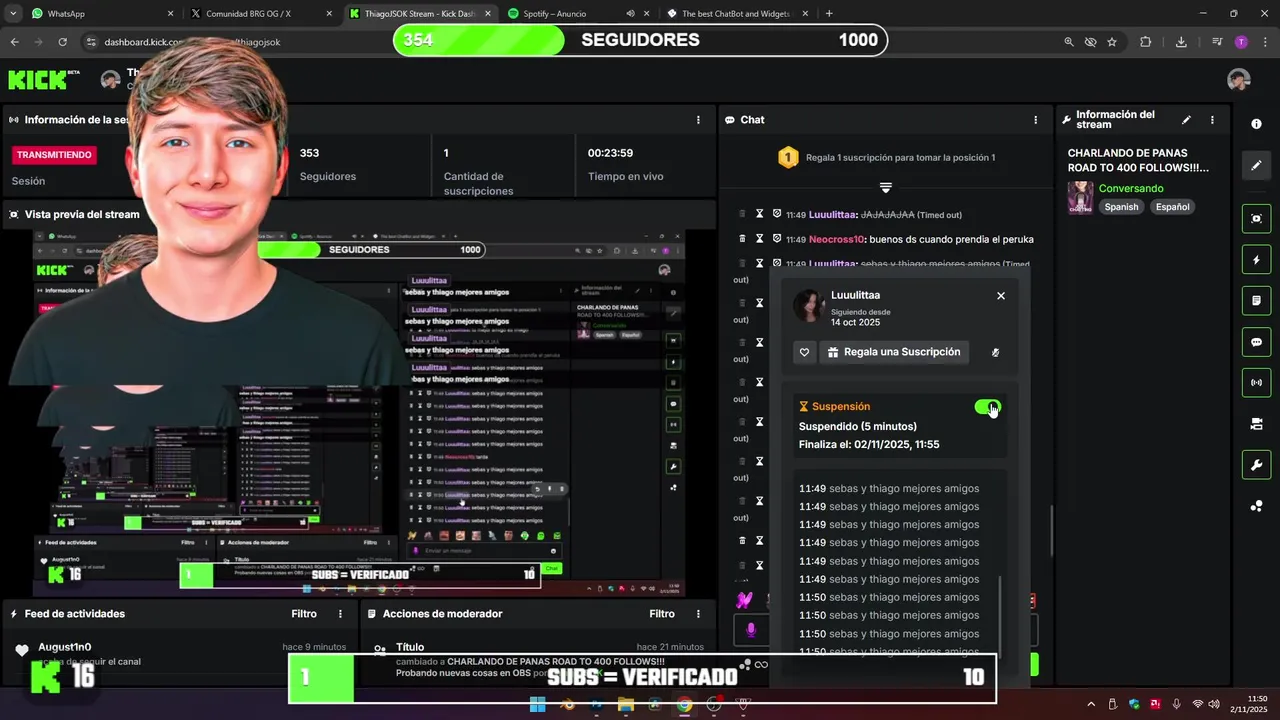Click the Conversando category thumbnail
The width and height of the screenshot is (1280, 720).
[1080, 197]
